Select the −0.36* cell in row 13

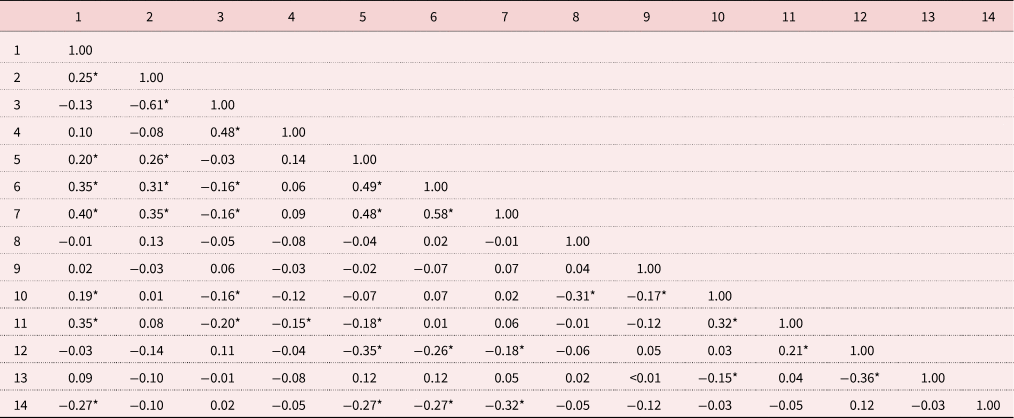[862, 379]
